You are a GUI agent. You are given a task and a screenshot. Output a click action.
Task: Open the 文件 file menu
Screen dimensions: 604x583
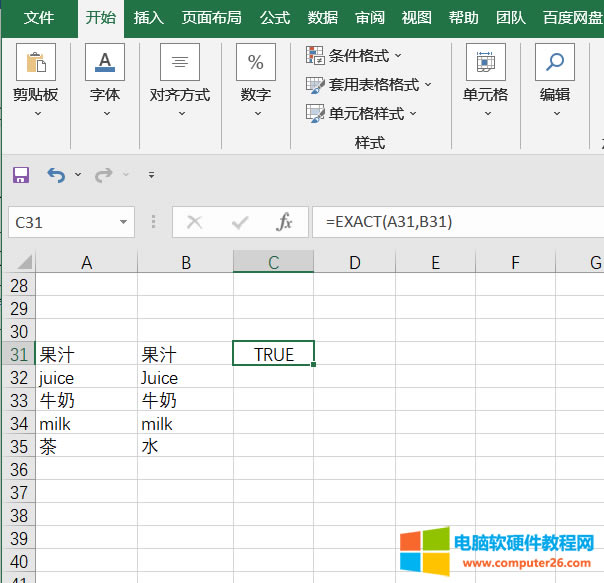[x=39, y=17]
